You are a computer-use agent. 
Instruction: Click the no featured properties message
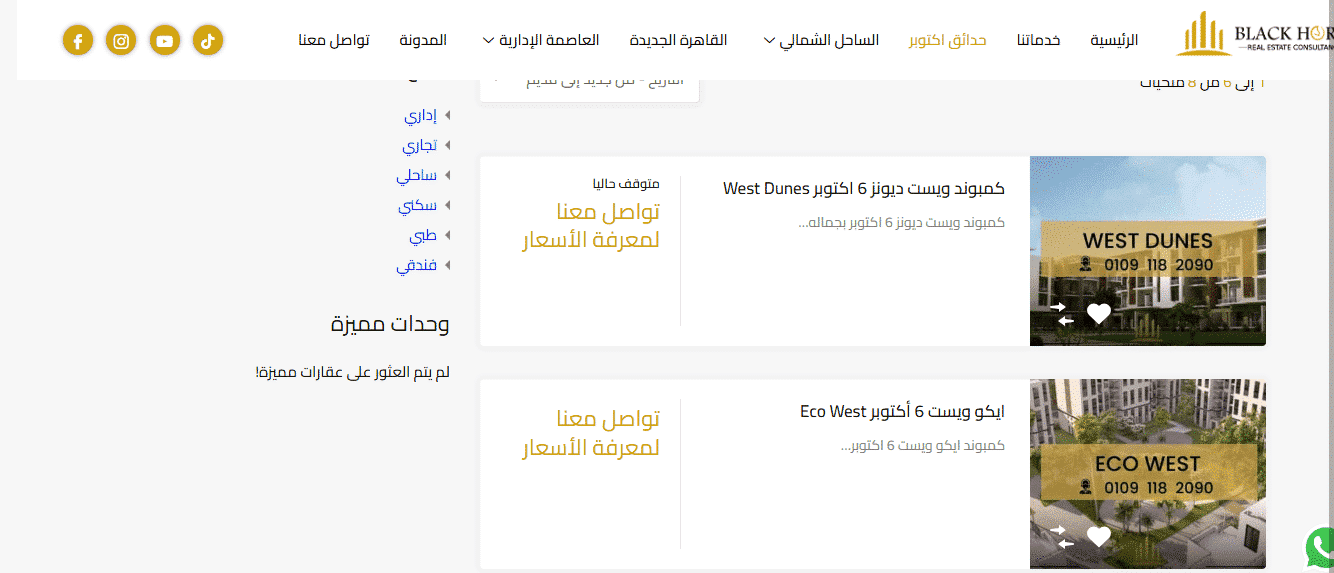352,372
